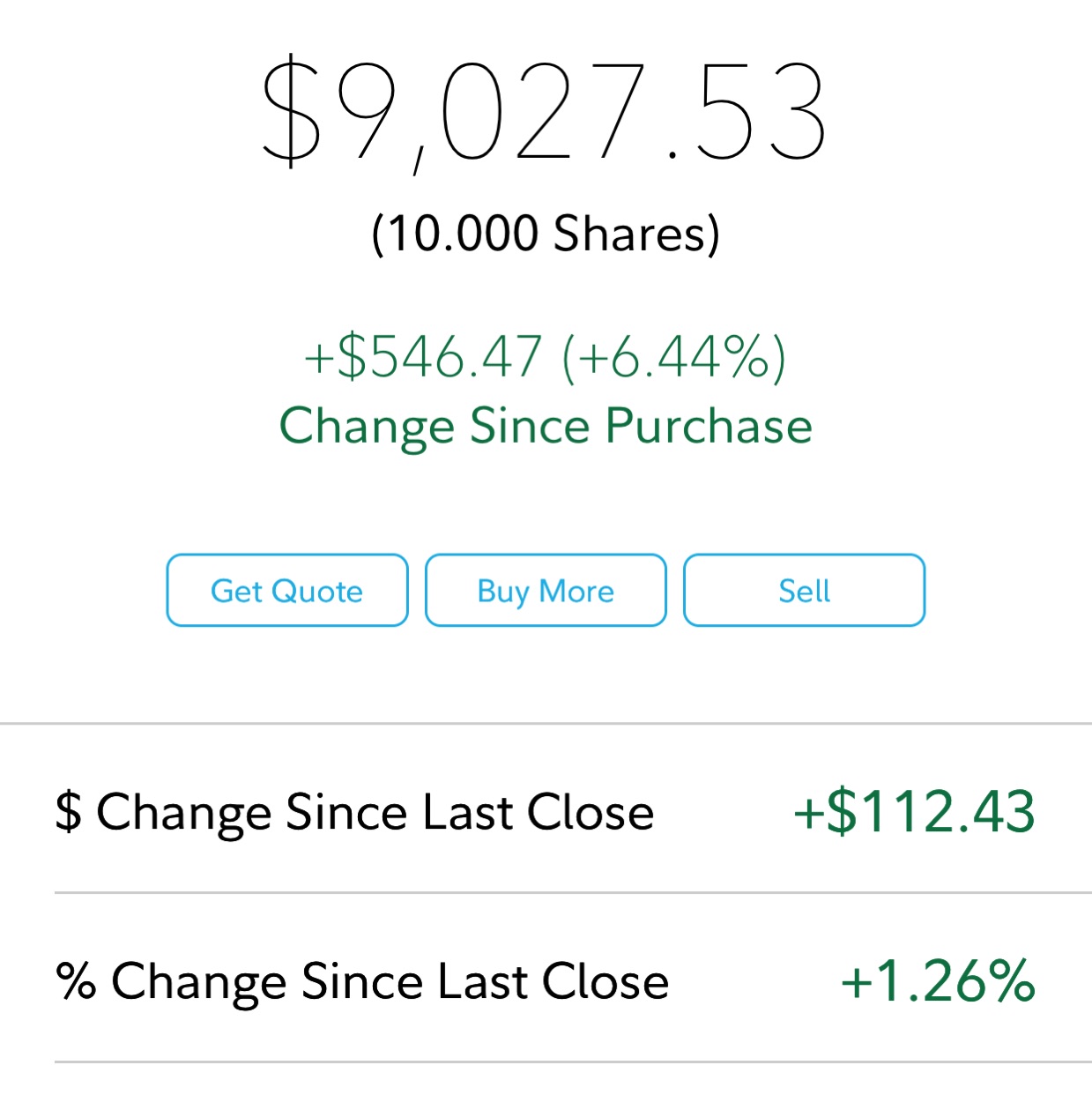
Task: Click the $ Change Since Last Close label
Action: tap(354, 813)
